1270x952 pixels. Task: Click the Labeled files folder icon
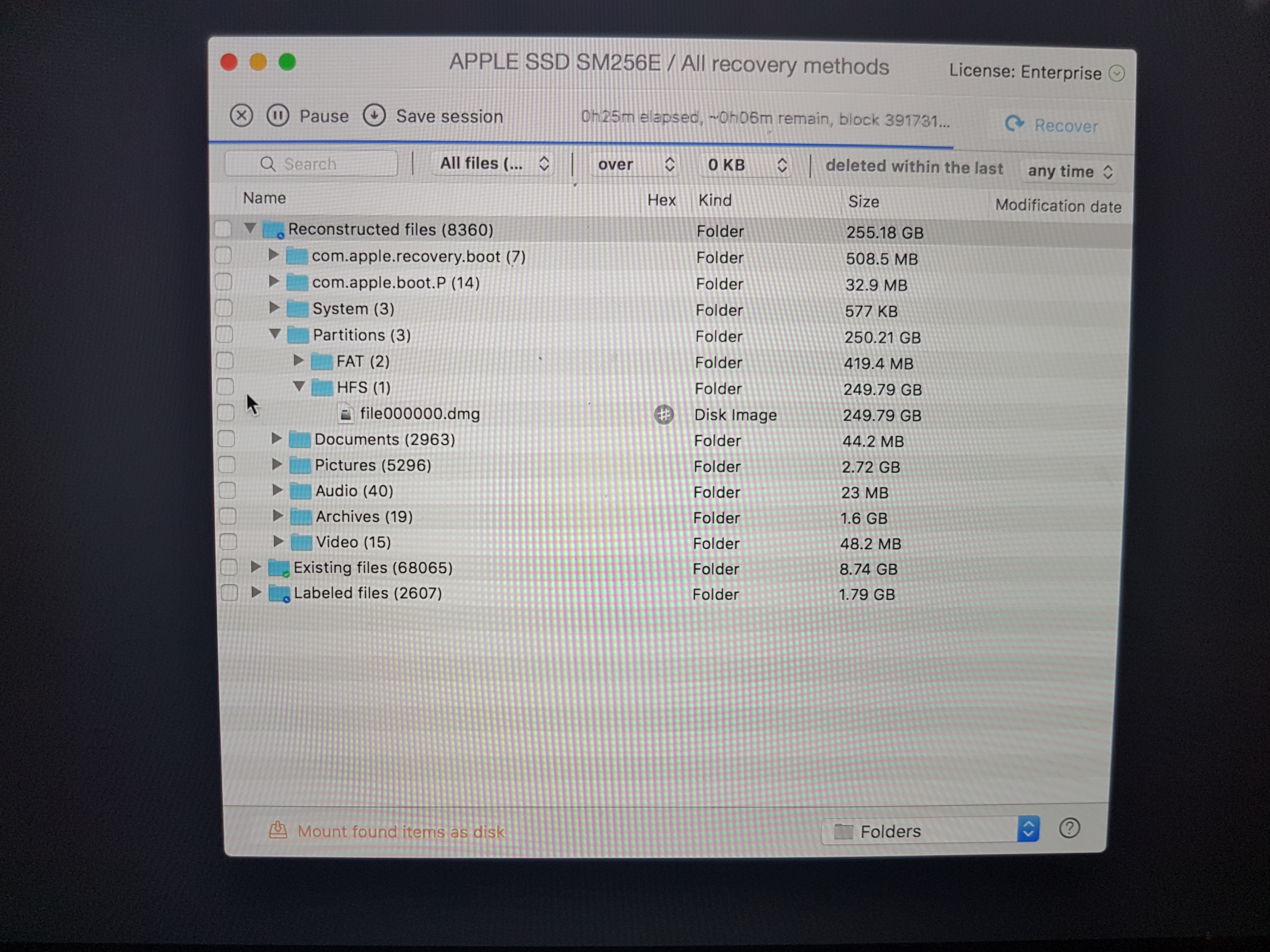[x=280, y=593]
